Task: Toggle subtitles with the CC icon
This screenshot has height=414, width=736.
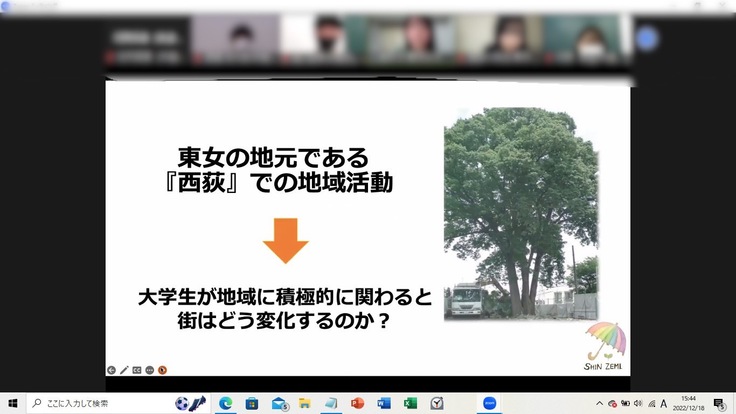Action: [x=137, y=369]
